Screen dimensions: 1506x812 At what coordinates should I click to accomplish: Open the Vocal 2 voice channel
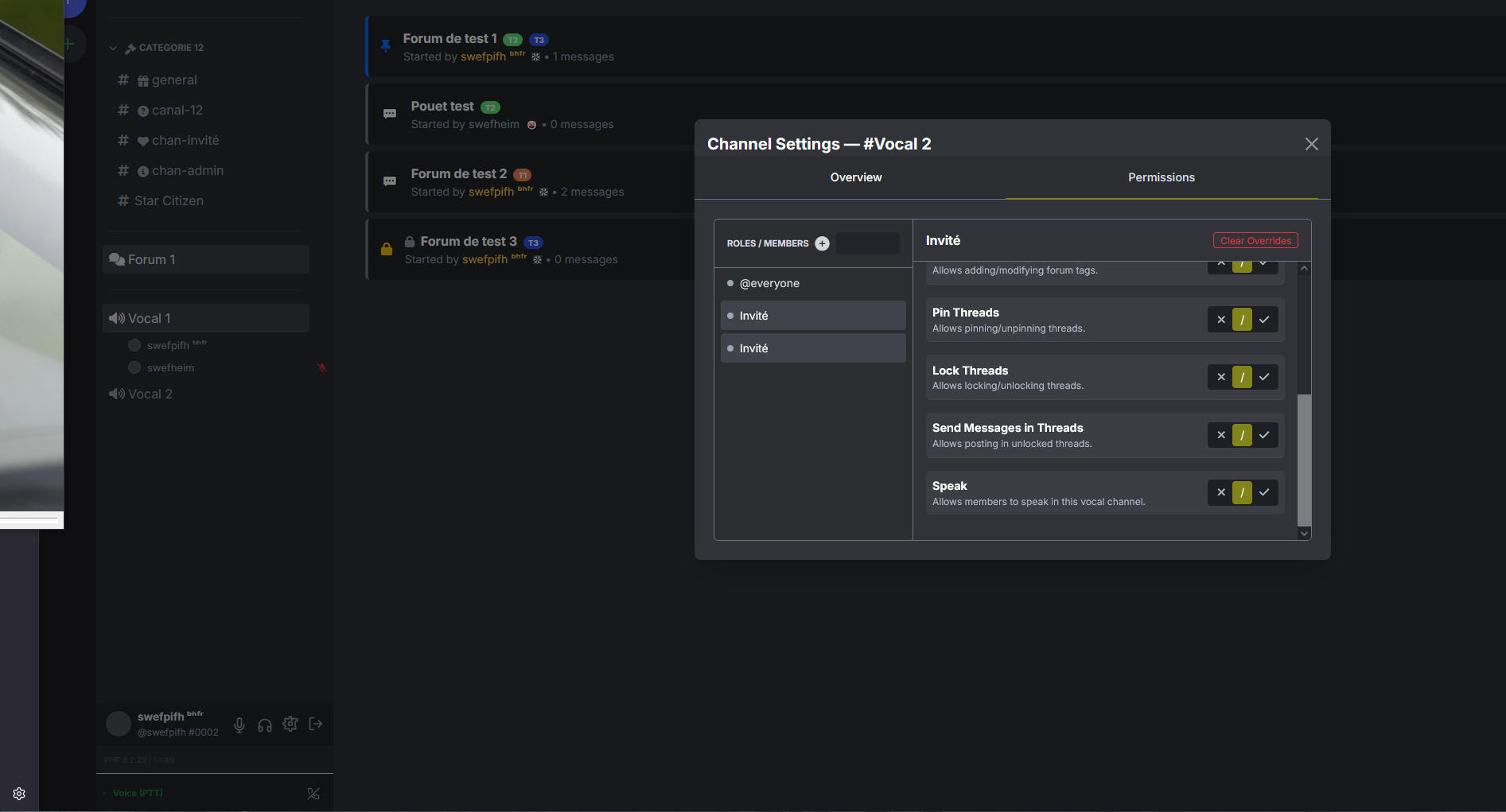pyautogui.click(x=150, y=394)
